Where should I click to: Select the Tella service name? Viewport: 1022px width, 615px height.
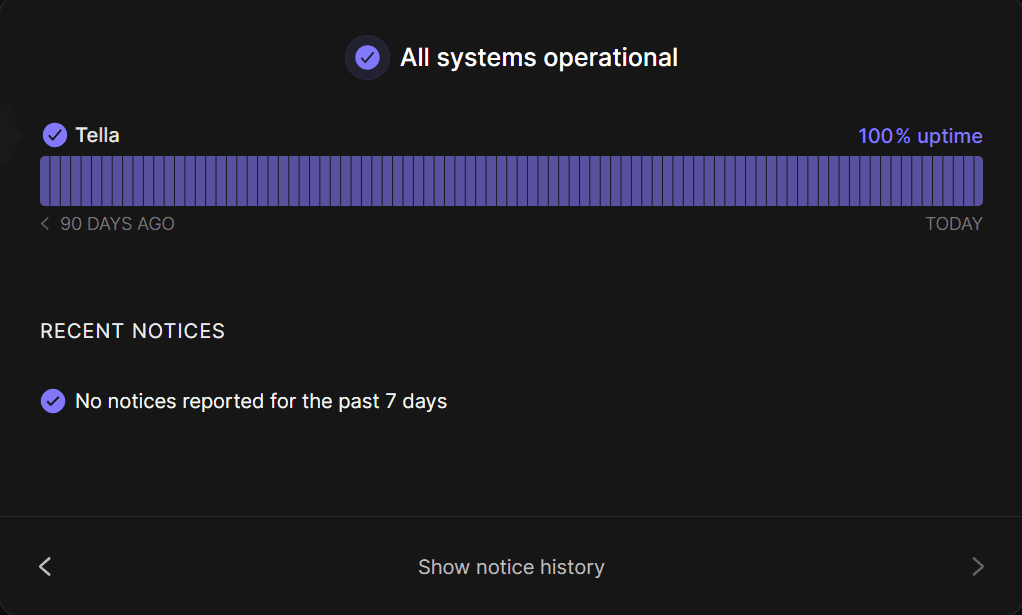97,135
